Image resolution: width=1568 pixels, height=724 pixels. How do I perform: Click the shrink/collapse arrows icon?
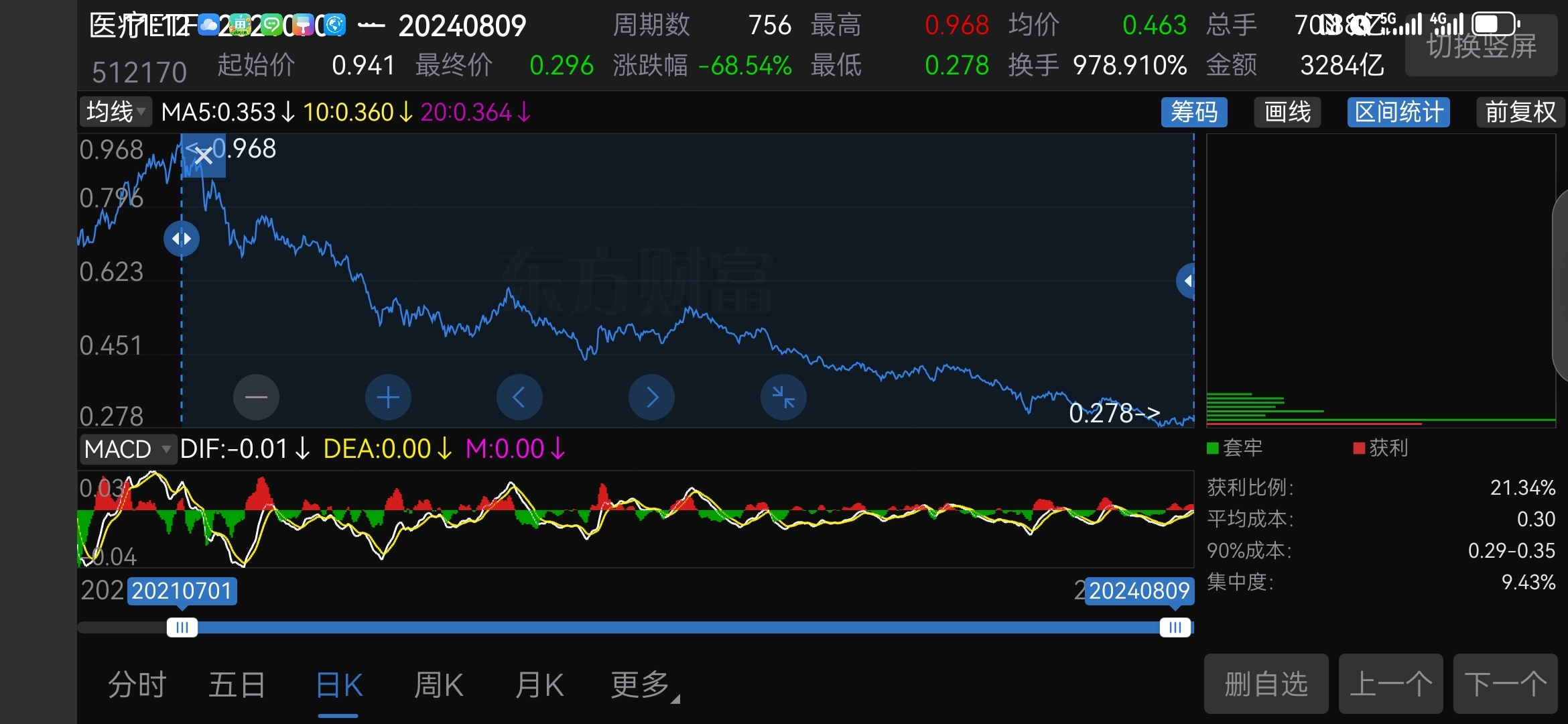click(x=783, y=398)
